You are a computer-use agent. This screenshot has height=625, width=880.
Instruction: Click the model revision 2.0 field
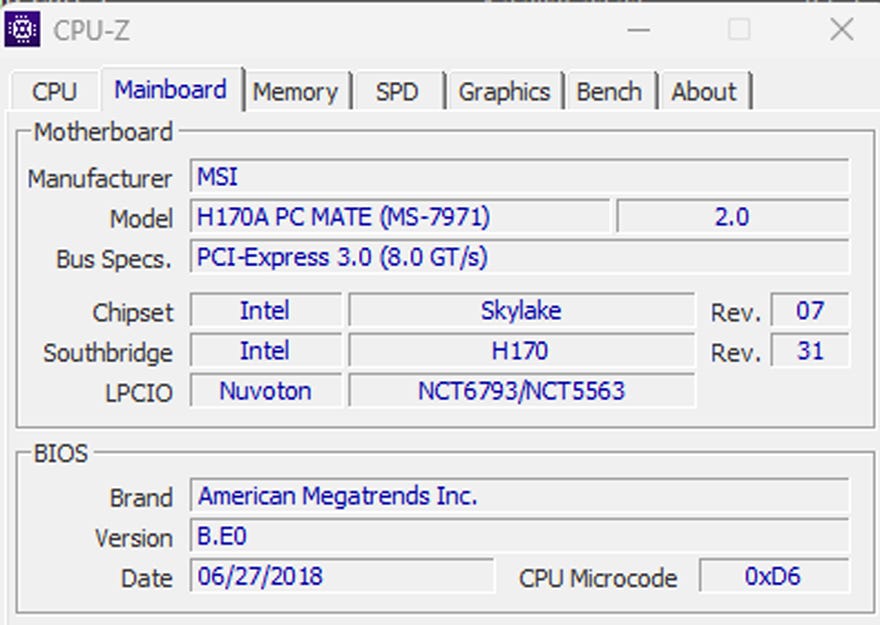click(732, 217)
